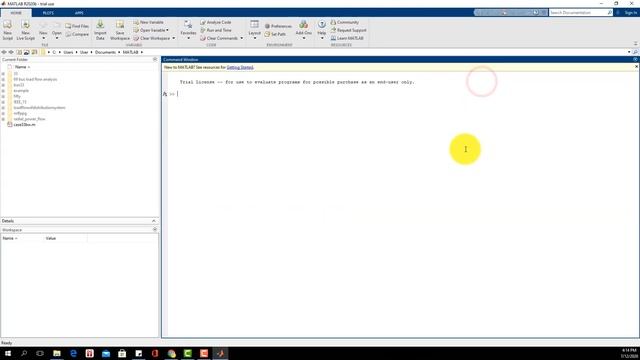Viewport: 640px width, 360px height.
Task: Click the Find Files tool
Action: [x=77, y=26]
